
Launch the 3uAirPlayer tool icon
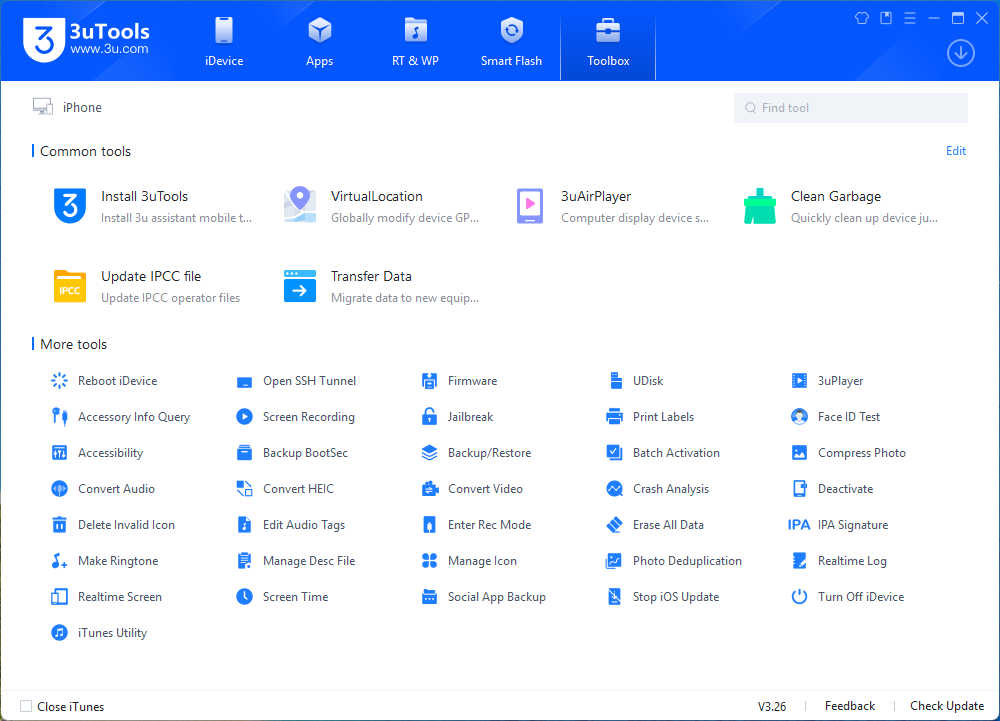tap(530, 206)
